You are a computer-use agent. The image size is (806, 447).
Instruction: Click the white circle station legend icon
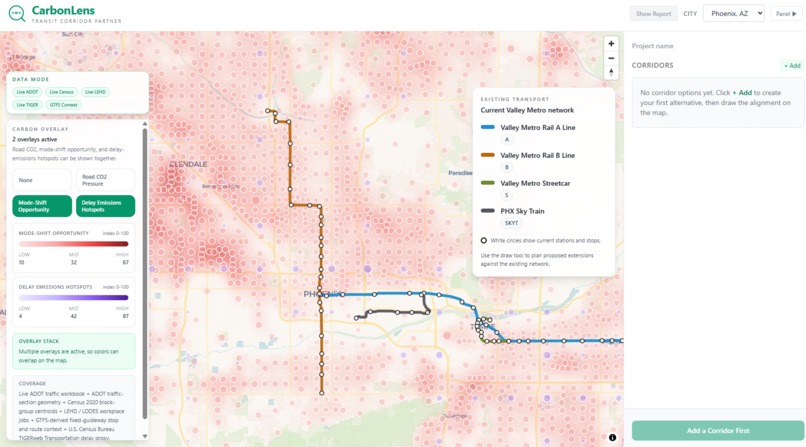click(x=484, y=240)
